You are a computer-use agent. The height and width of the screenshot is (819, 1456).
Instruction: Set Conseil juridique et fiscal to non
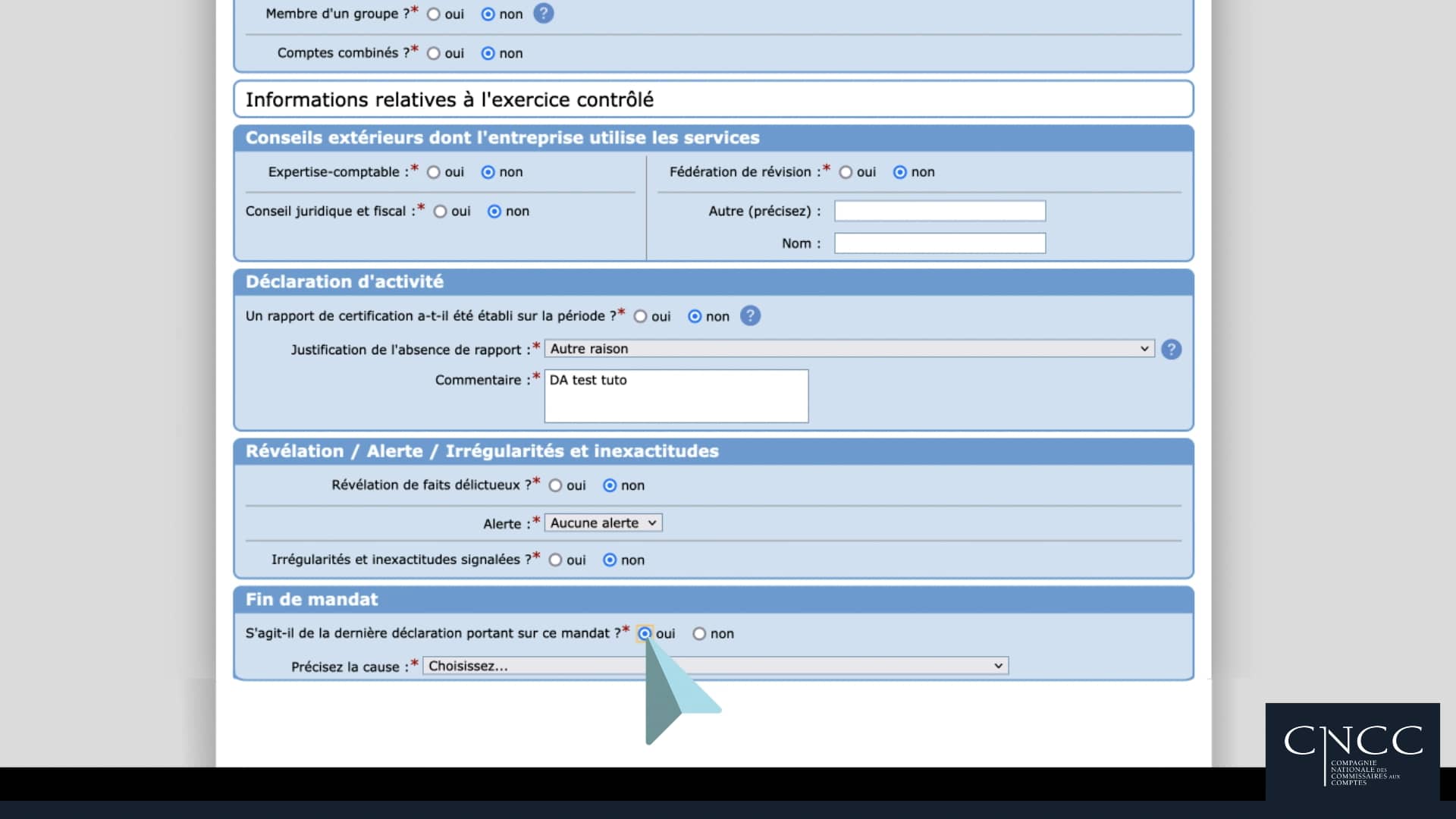494,212
